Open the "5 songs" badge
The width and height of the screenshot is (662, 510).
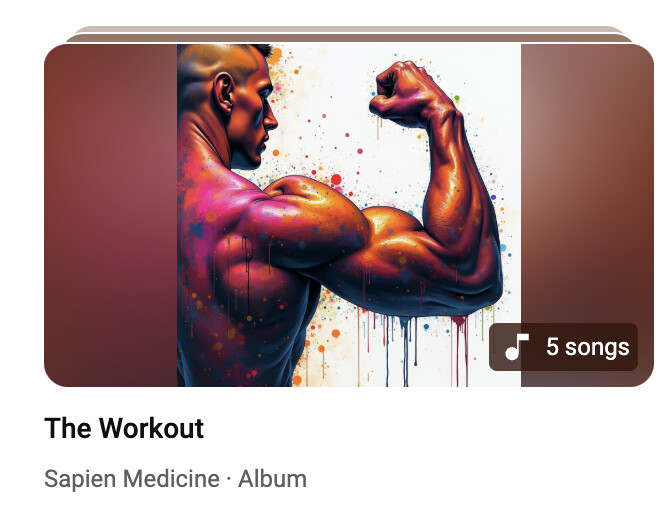tap(563, 347)
